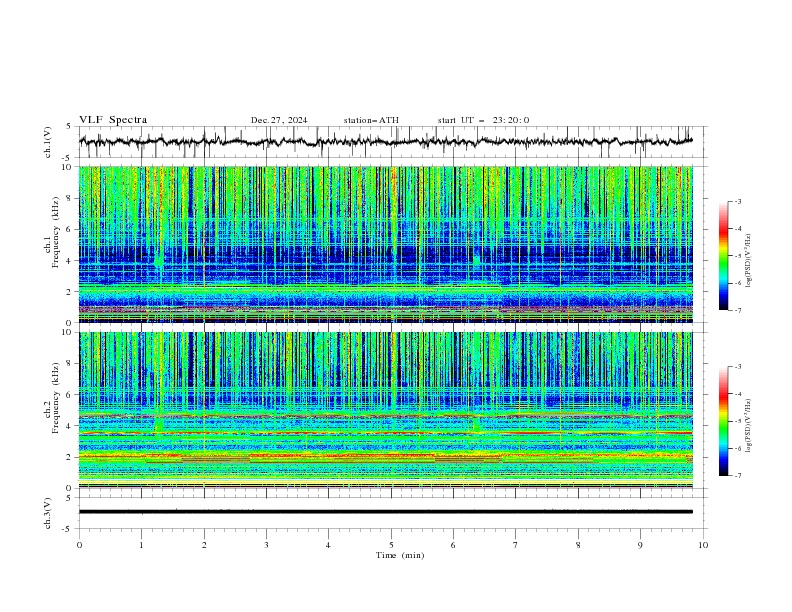
Task: Click time axis tick label '7'
Action: coord(516,545)
